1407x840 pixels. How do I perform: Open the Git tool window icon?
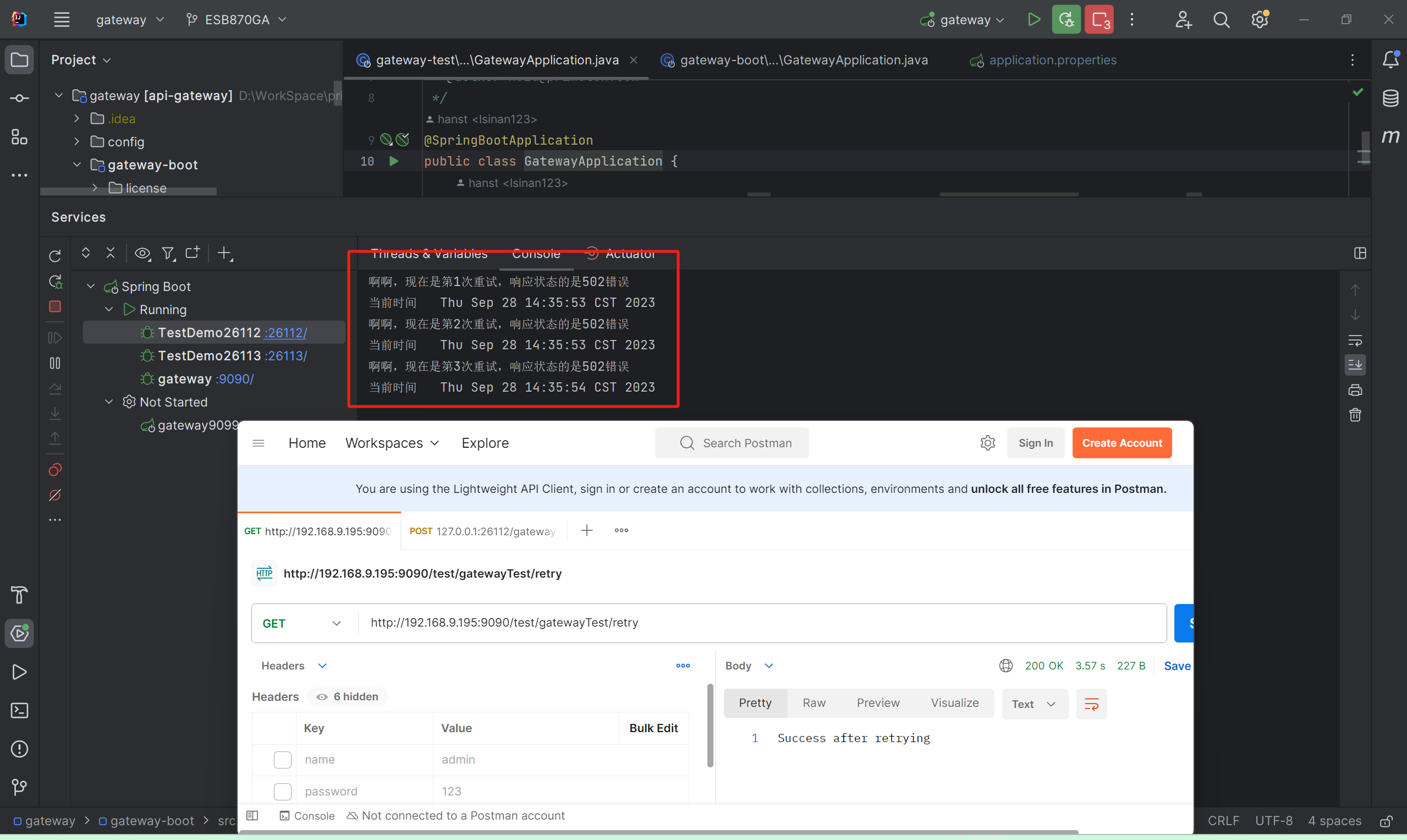[19, 787]
